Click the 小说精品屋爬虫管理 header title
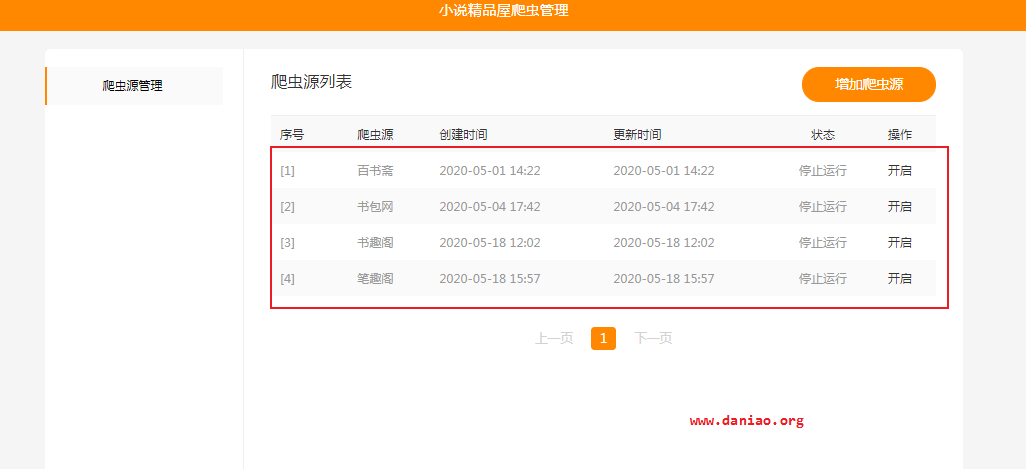 [504, 10]
